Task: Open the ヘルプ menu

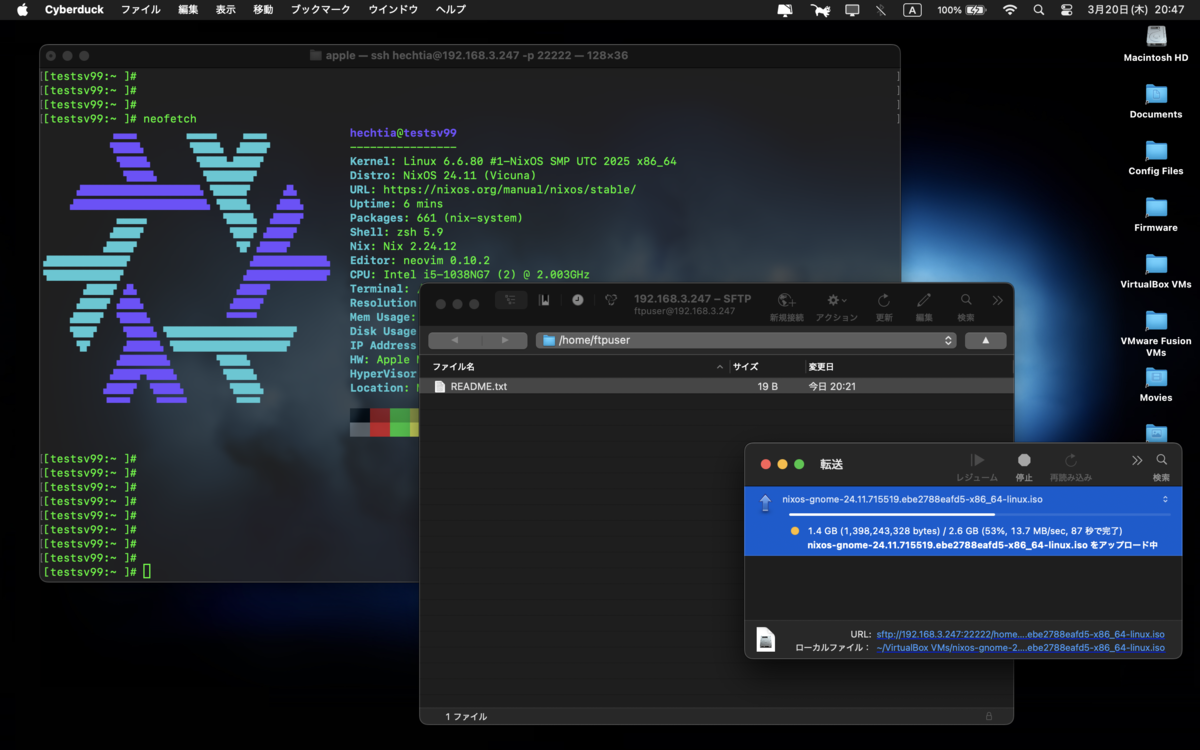Action: [451, 9]
